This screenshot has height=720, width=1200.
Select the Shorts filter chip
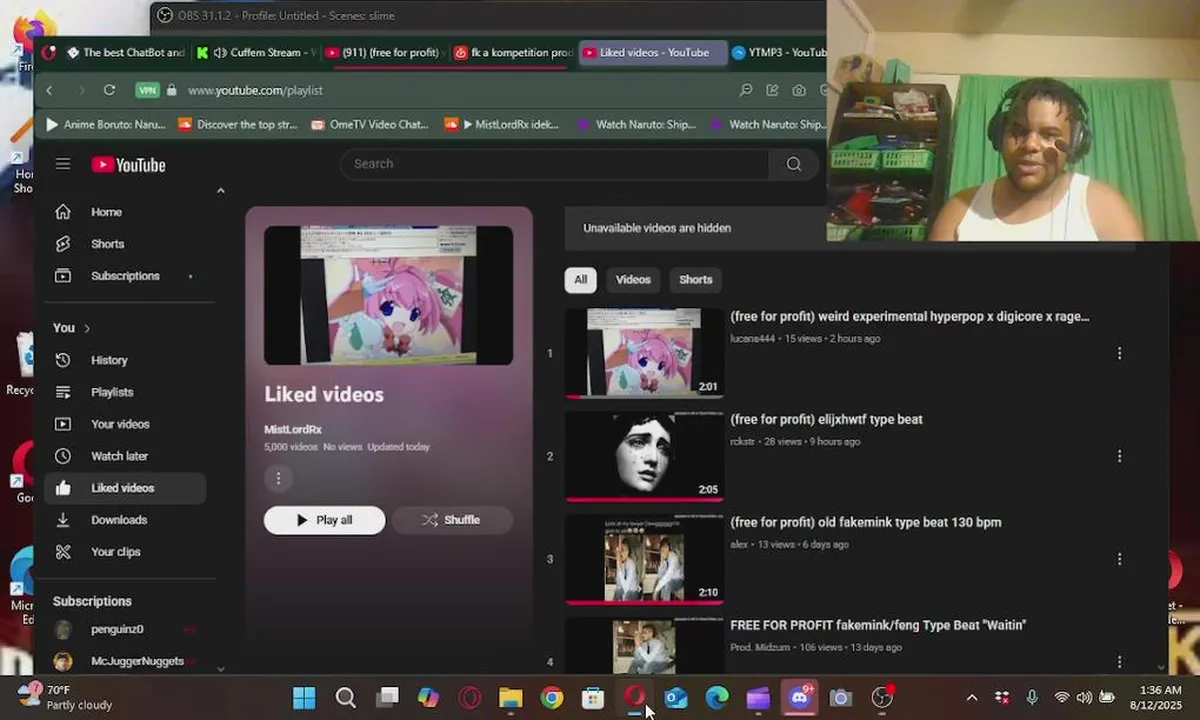tap(696, 280)
